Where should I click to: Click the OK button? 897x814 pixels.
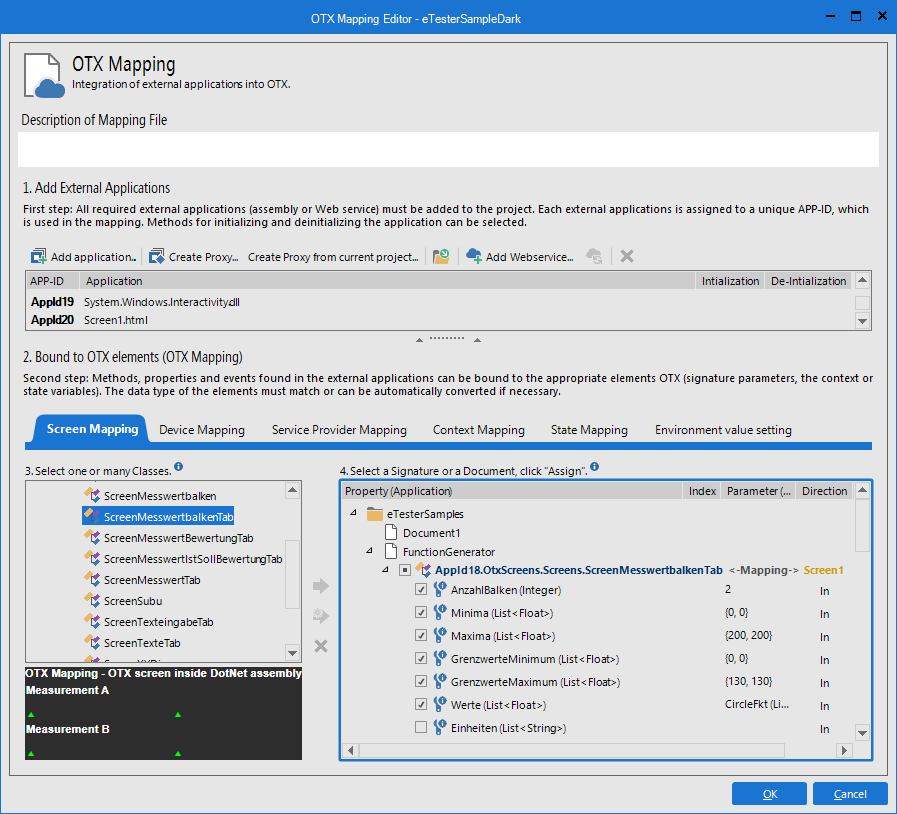click(769, 793)
